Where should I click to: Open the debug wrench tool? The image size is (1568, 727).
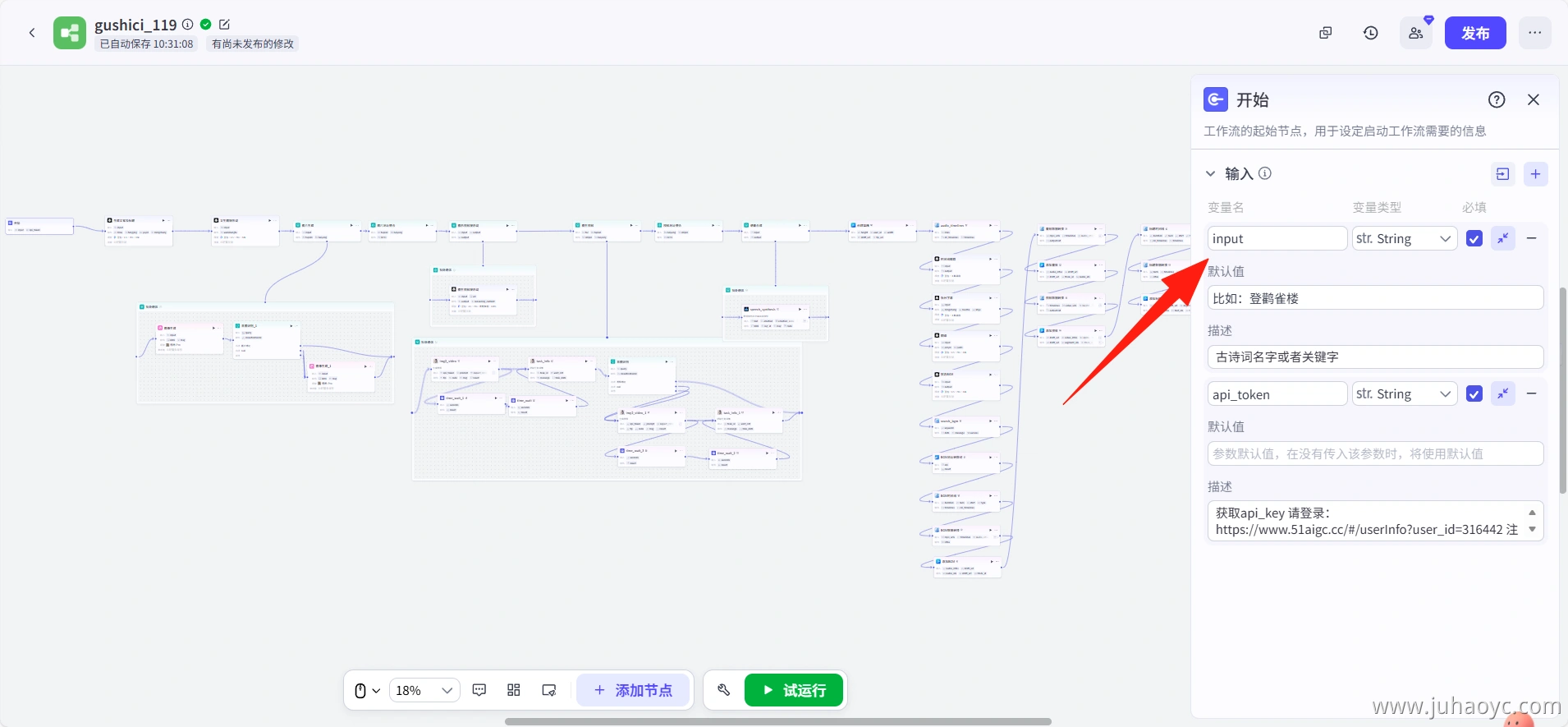coord(724,690)
